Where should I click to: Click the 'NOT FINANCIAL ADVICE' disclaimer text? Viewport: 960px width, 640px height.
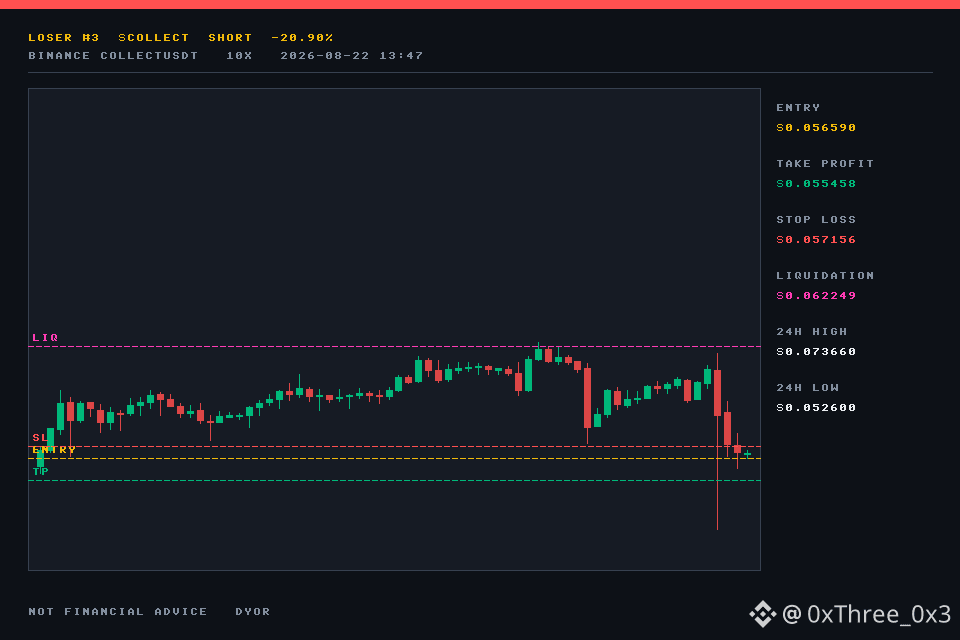point(118,612)
